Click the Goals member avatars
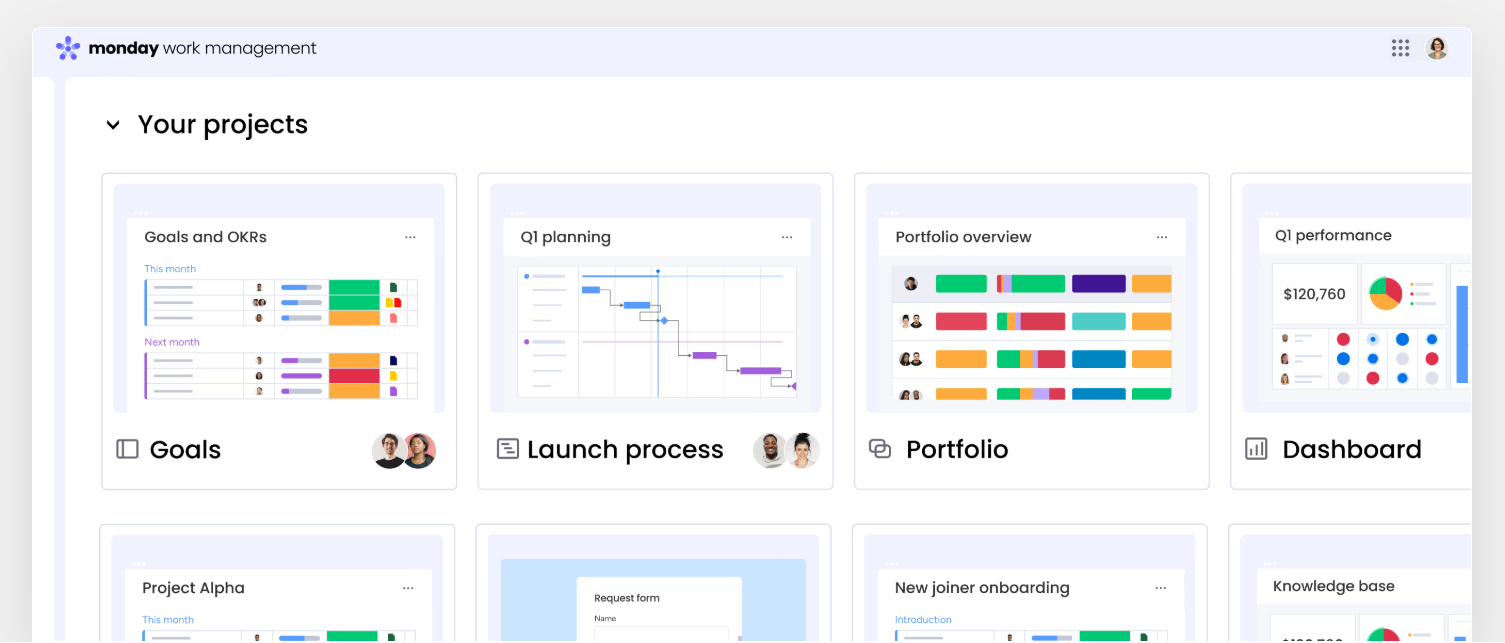Viewport: 1505px width, 643px height. pyautogui.click(x=404, y=451)
